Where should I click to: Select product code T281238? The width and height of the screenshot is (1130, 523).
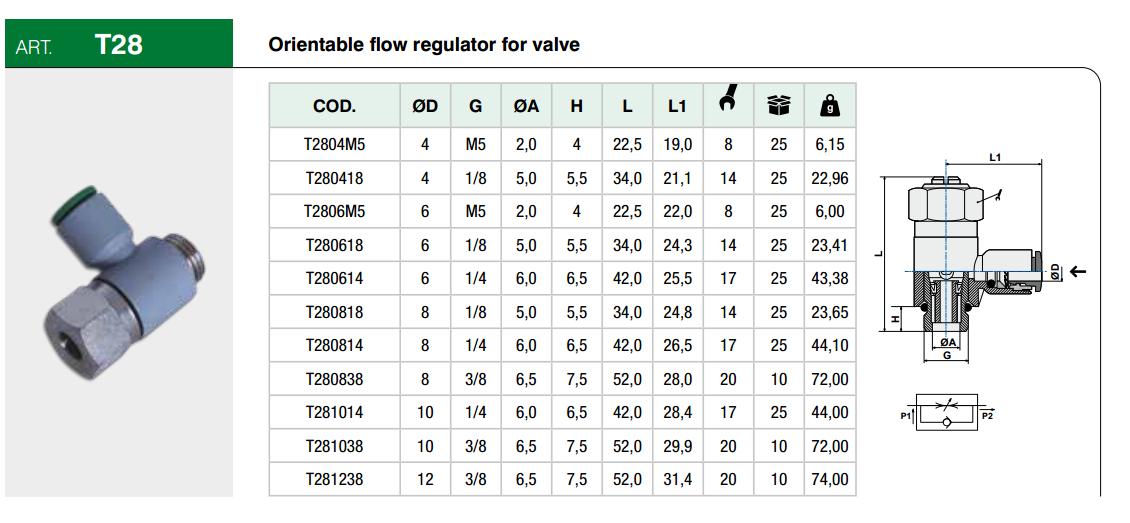[334, 479]
